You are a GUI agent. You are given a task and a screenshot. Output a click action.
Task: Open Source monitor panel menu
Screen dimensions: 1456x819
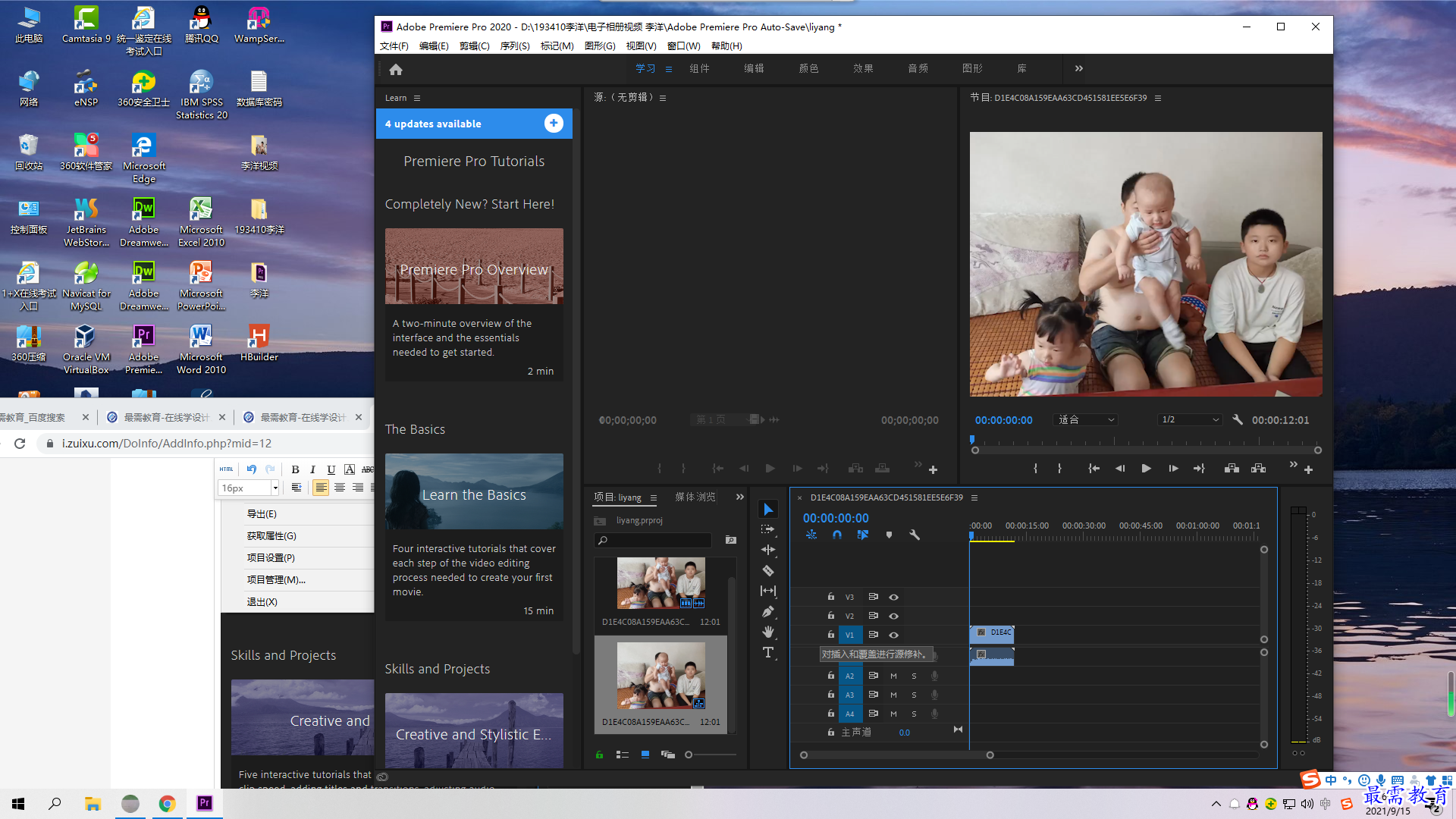click(663, 98)
